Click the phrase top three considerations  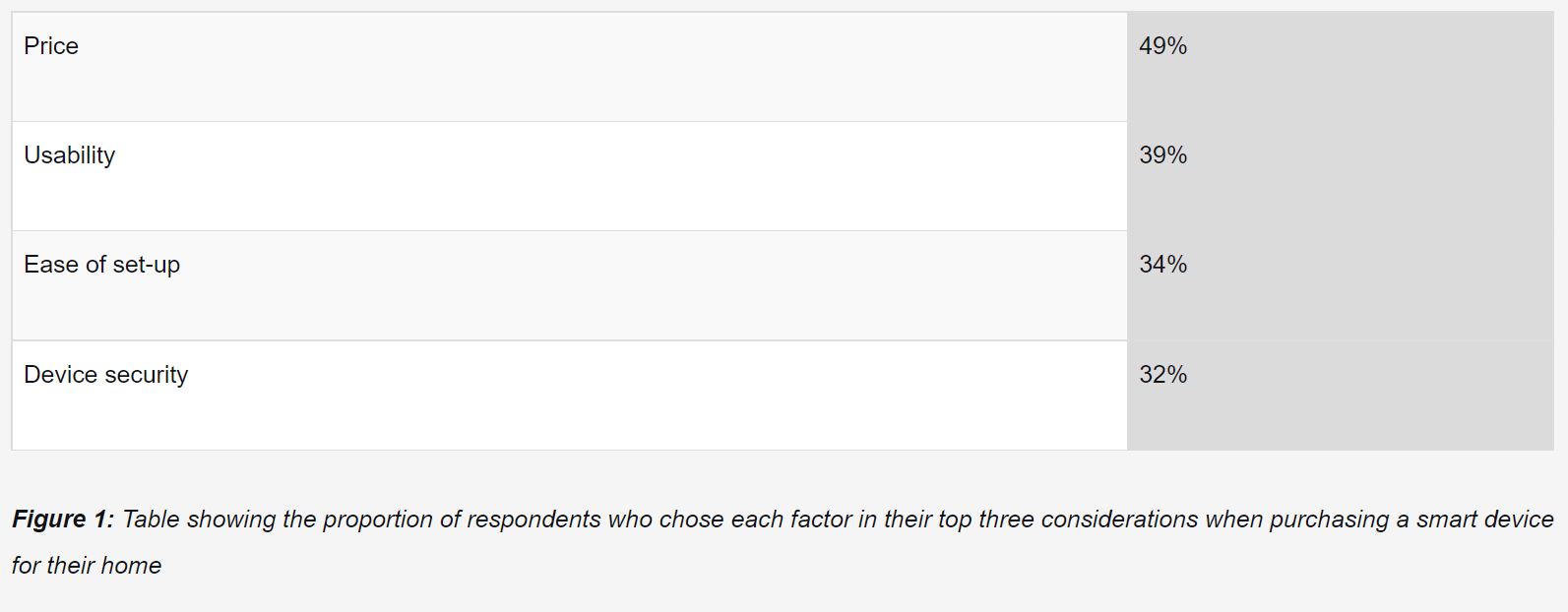pyautogui.click(x=1068, y=520)
